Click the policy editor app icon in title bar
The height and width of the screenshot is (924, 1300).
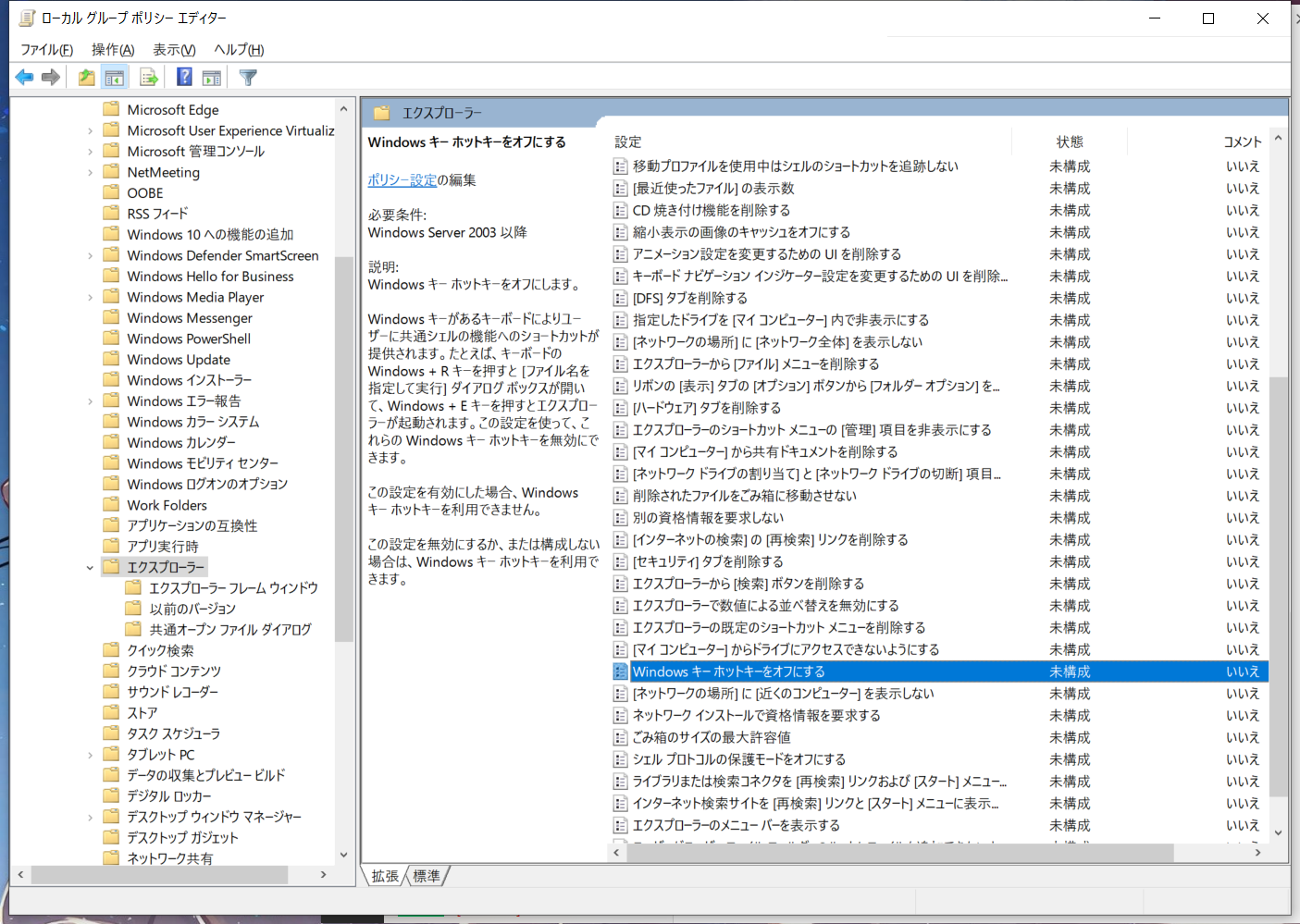[x=27, y=18]
